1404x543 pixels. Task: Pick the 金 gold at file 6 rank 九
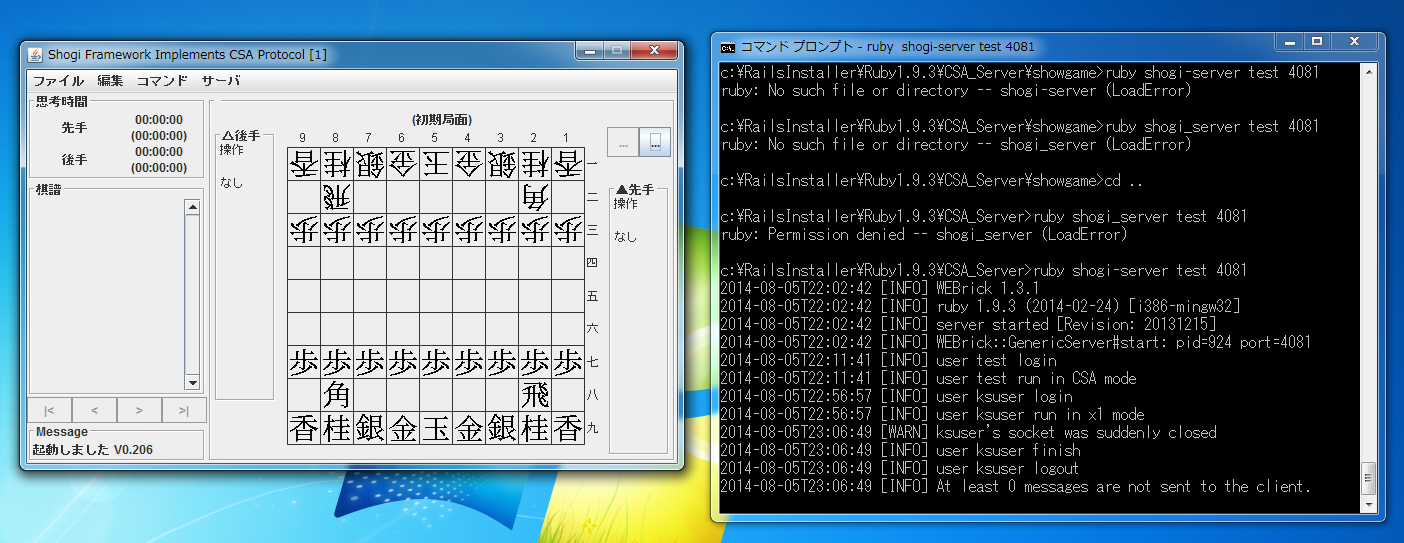(403, 427)
